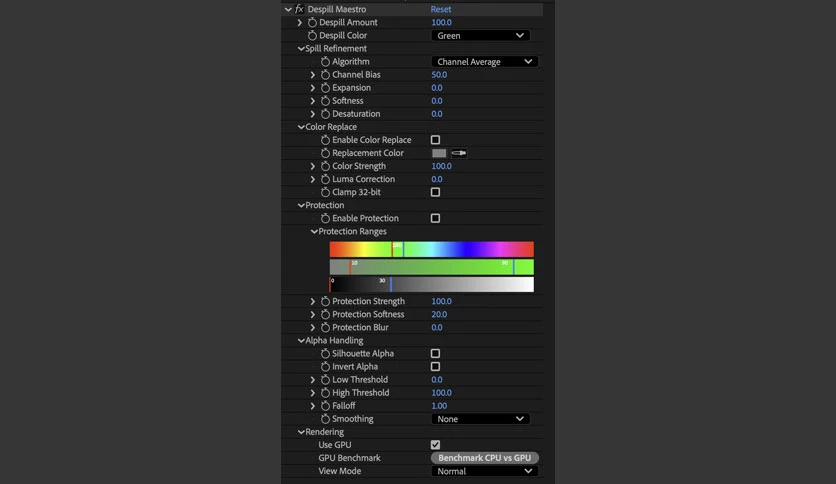836x484 pixels.
Task: Toggle stopwatch for Algorithm
Action: [x=325, y=61]
